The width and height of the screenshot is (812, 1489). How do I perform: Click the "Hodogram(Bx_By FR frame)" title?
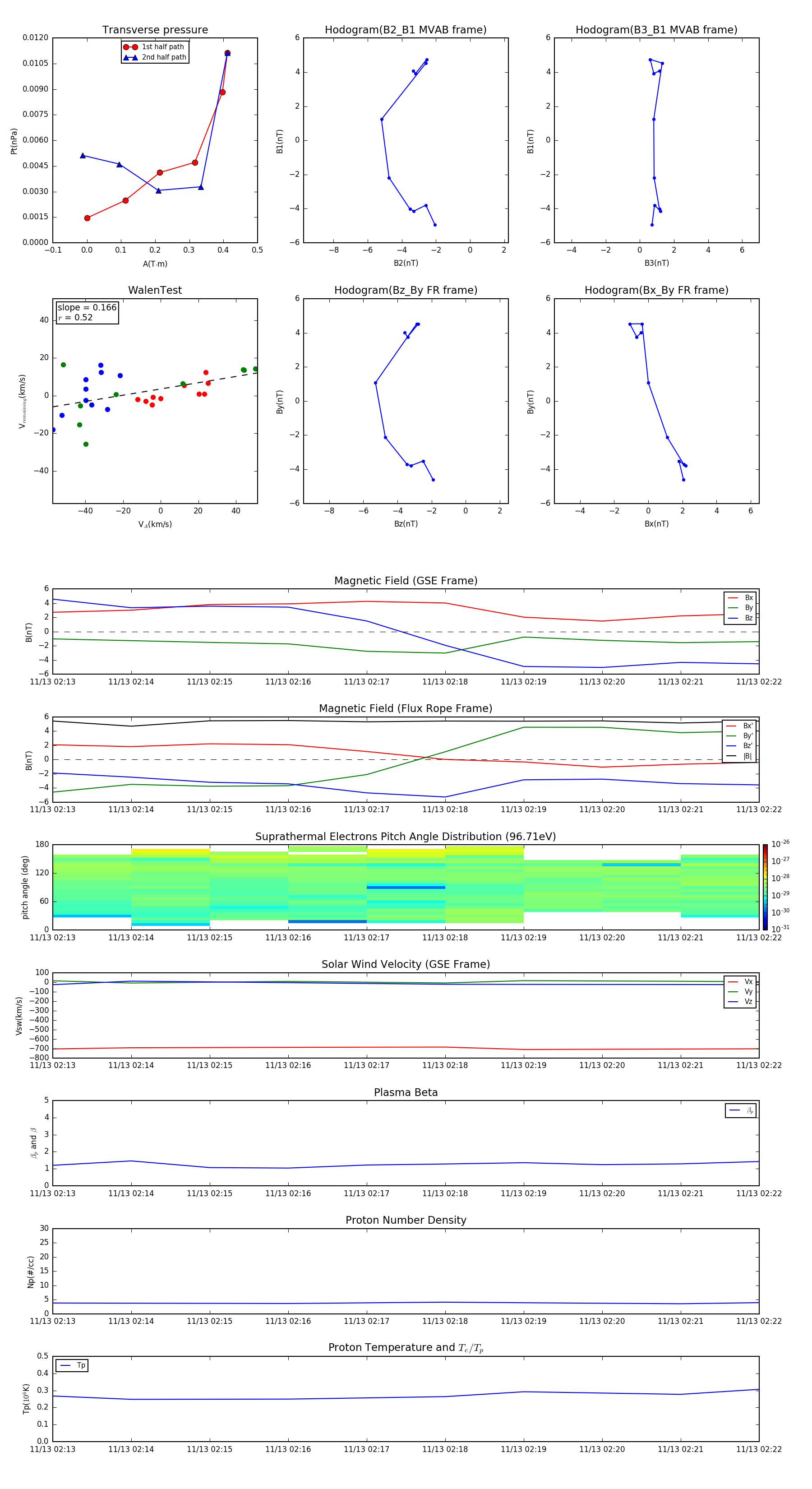(x=656, y=290)
